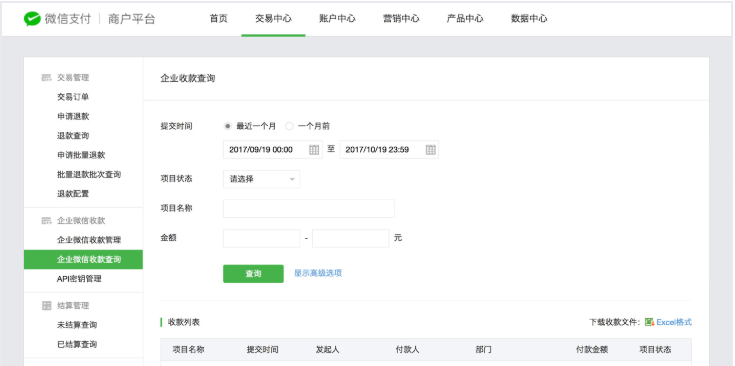Screen dimensions: 735x366
Task: Open 申请批量退款 in the sidebar
Action: [81, 155]
